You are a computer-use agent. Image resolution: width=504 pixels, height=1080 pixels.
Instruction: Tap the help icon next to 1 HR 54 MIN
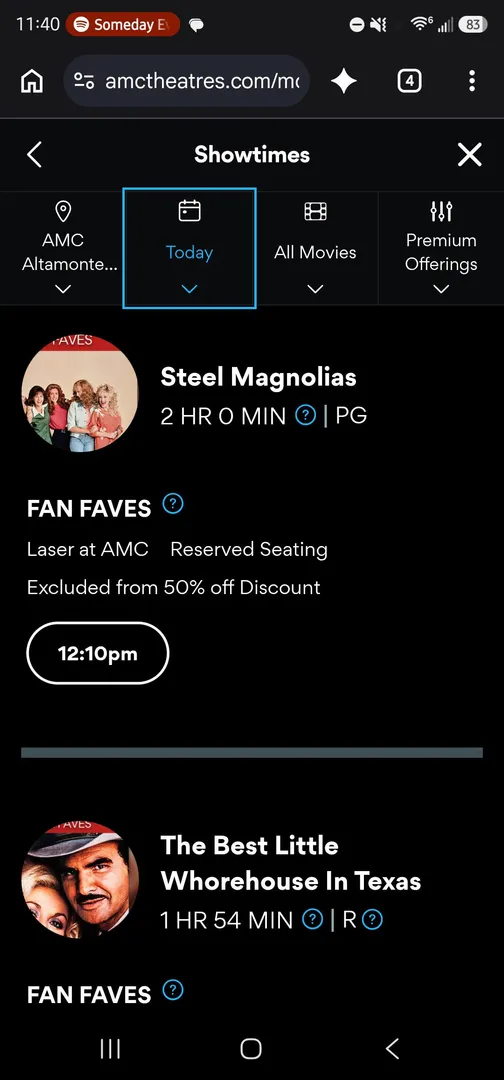pos(313,919)
